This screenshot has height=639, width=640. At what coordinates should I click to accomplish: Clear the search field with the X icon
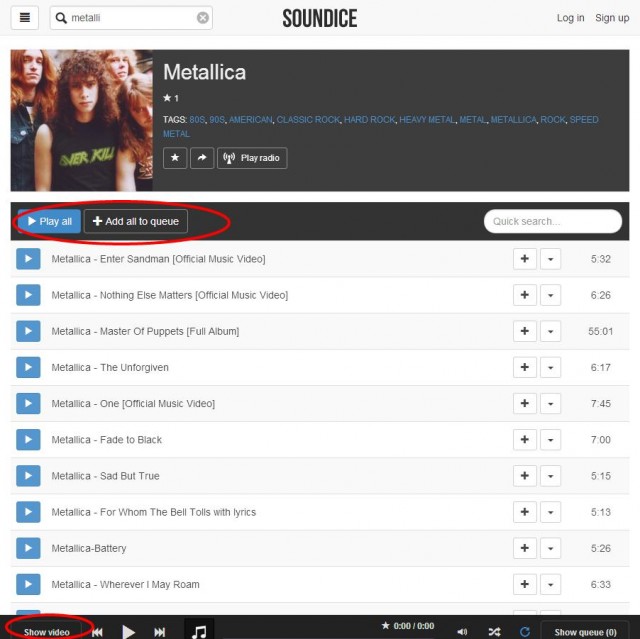pos(203,18)
